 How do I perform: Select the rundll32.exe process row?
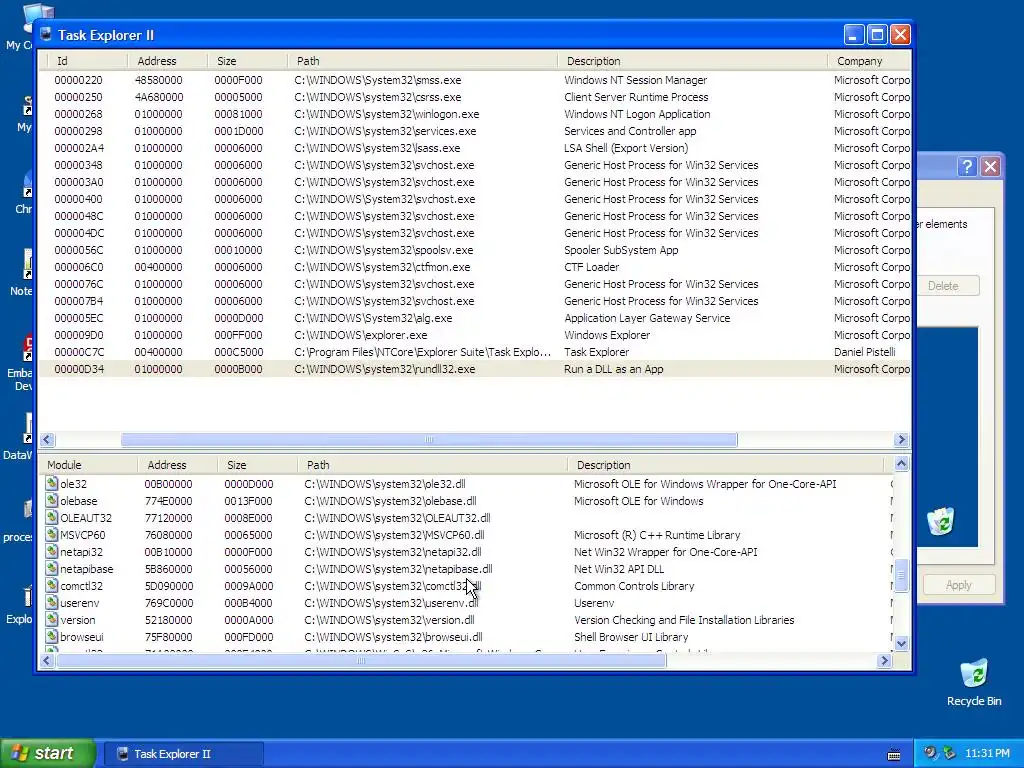474,368
